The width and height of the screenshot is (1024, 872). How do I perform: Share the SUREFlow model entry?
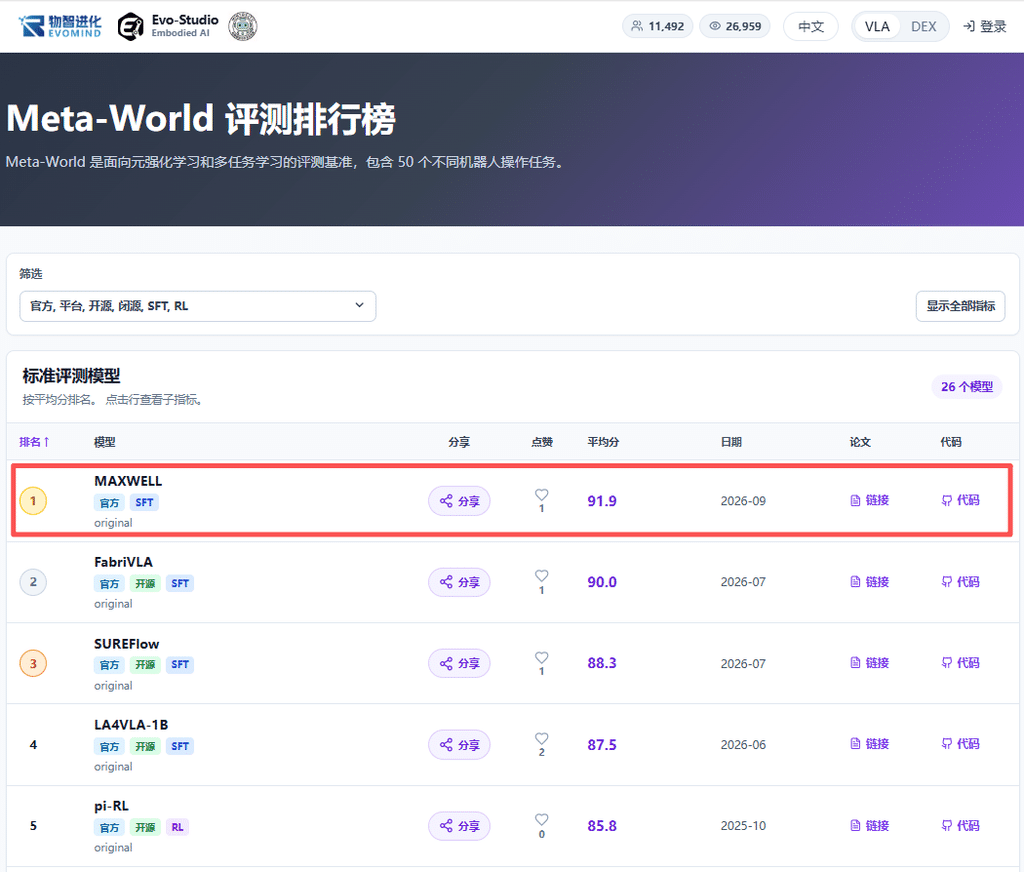click(459, 663)
